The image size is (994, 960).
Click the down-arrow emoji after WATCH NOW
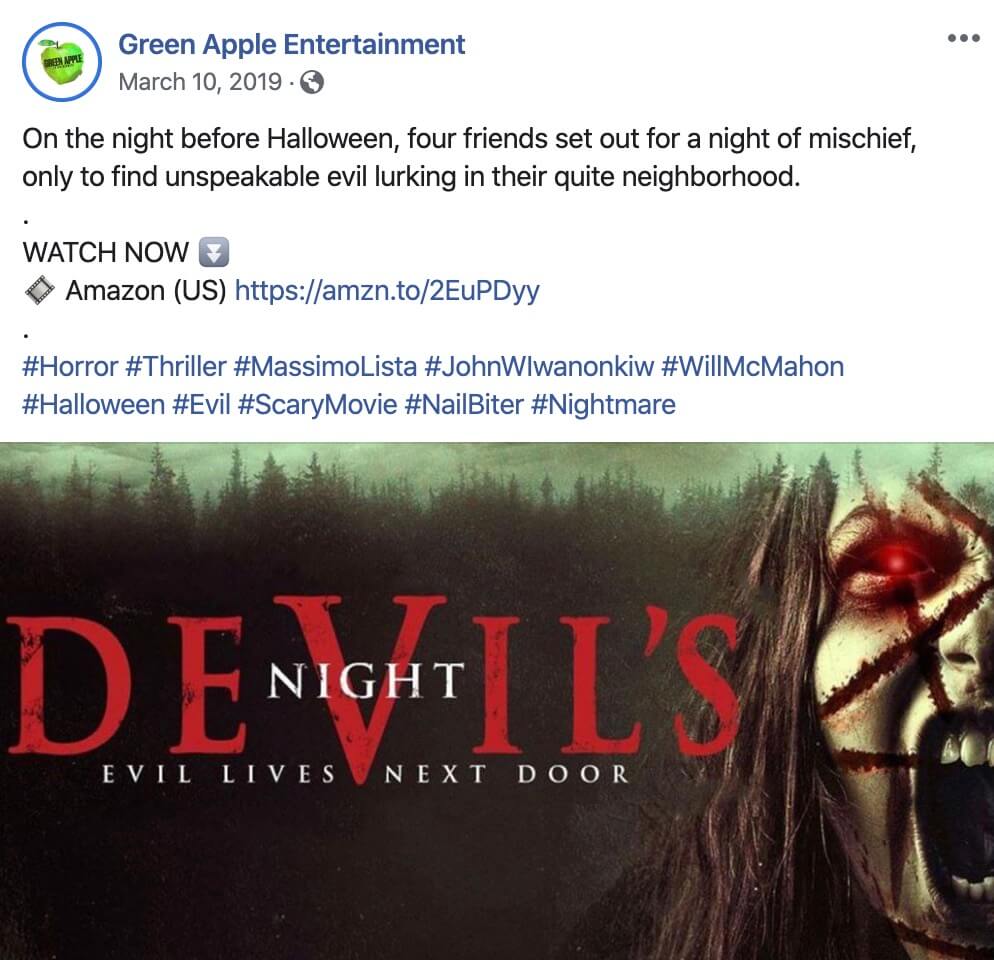(x=214, y=252)
